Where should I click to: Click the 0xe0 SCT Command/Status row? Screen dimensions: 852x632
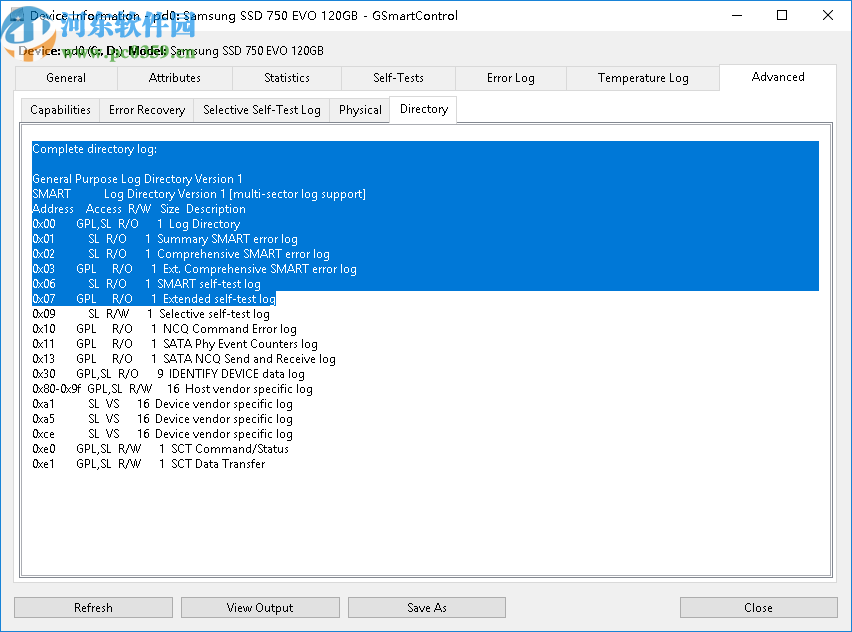(x=161, y=449)
